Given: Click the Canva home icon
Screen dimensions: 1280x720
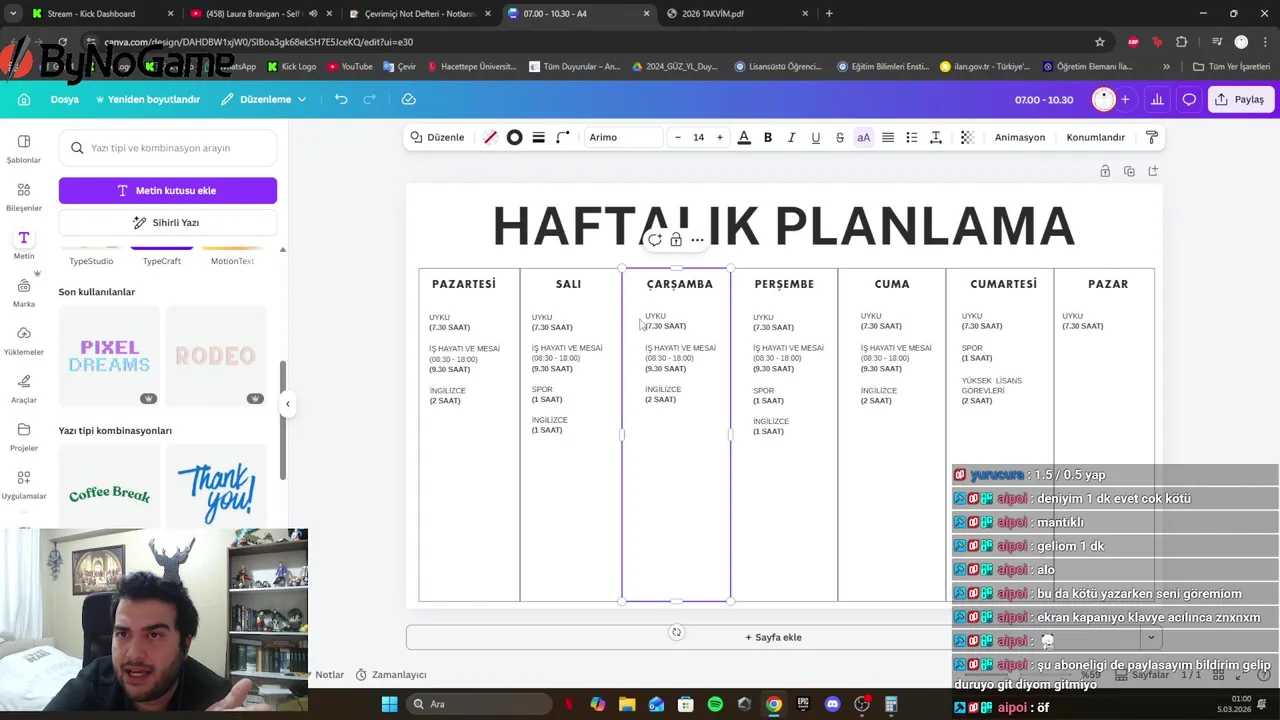Looking at the screenshot, I should 24,99.
